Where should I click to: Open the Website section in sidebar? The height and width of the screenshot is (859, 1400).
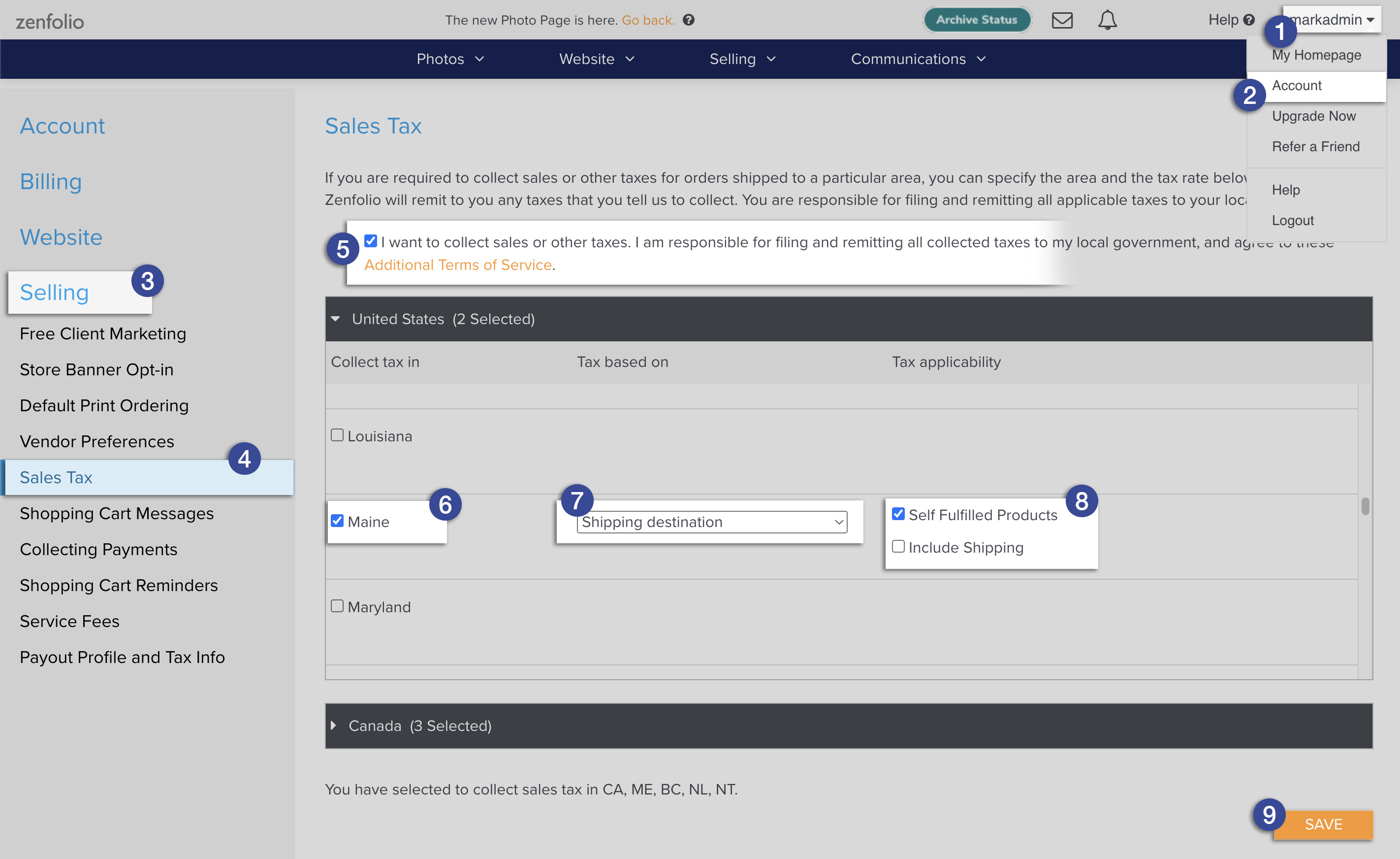tap(61, 237)
